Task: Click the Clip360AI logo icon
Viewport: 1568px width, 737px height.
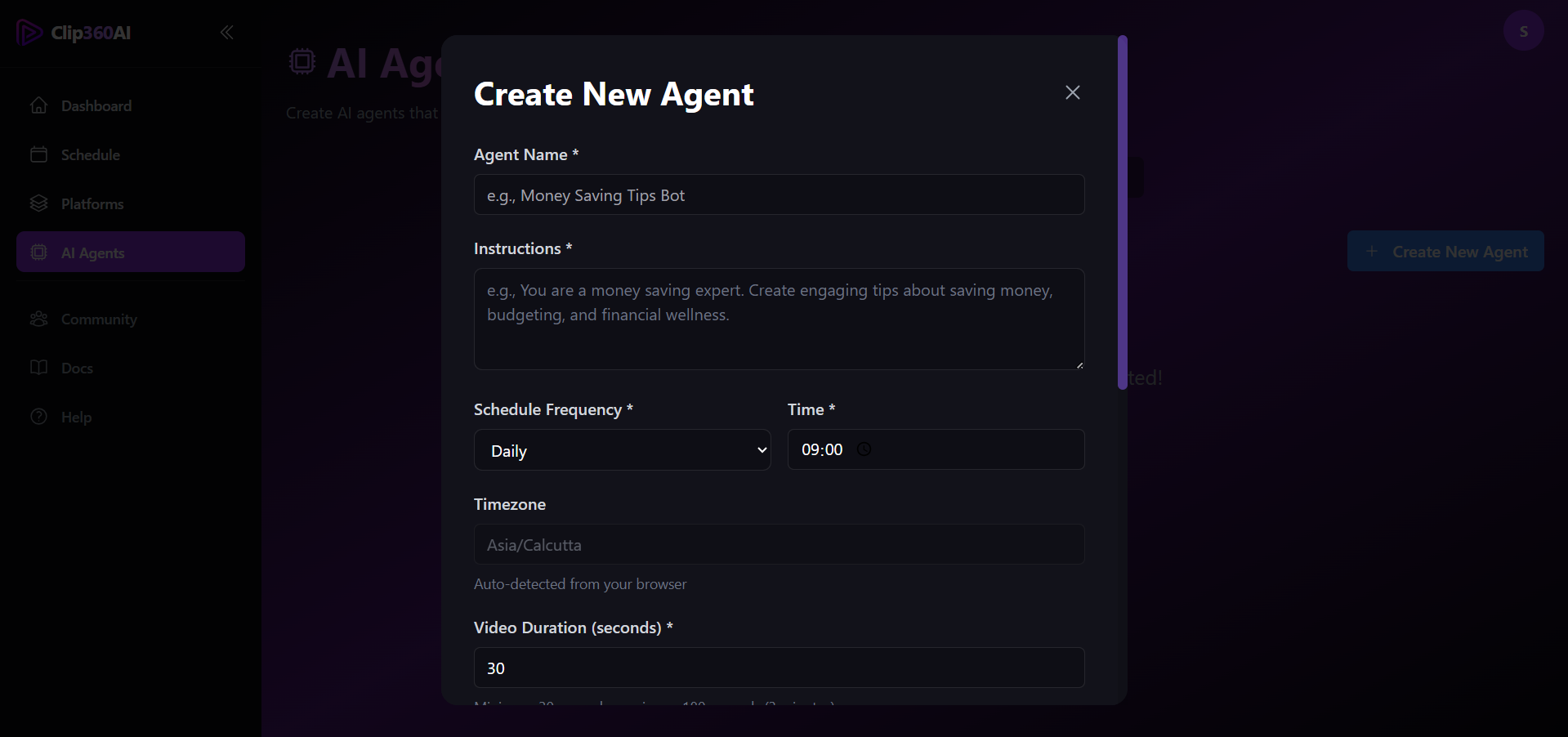Action: pyautogui.click(x=29, y=33)
